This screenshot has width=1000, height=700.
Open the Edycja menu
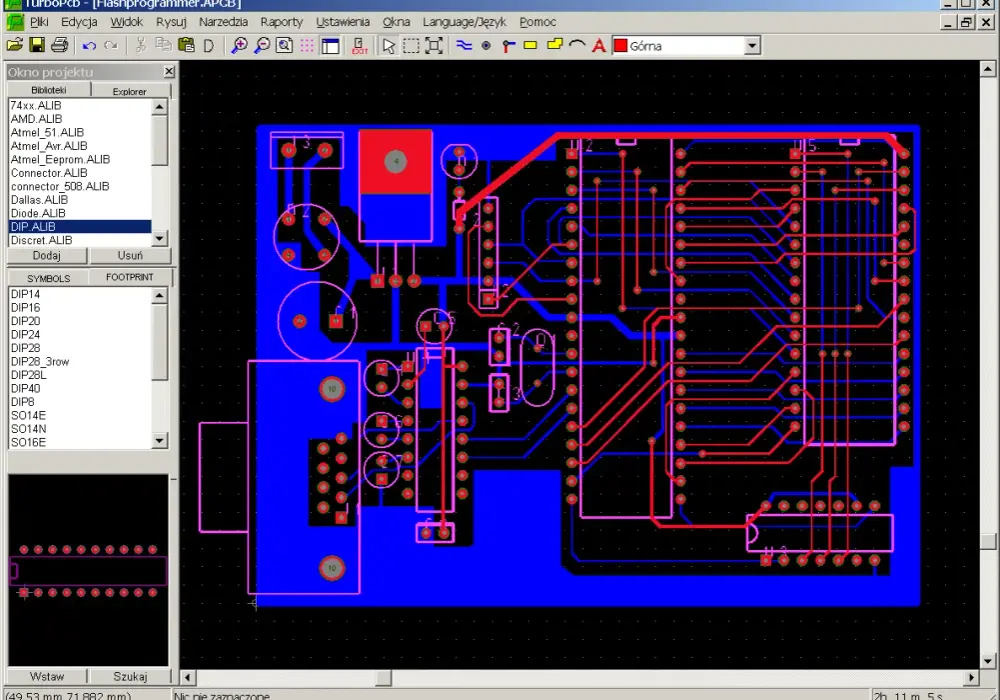[x=79, y=22]
